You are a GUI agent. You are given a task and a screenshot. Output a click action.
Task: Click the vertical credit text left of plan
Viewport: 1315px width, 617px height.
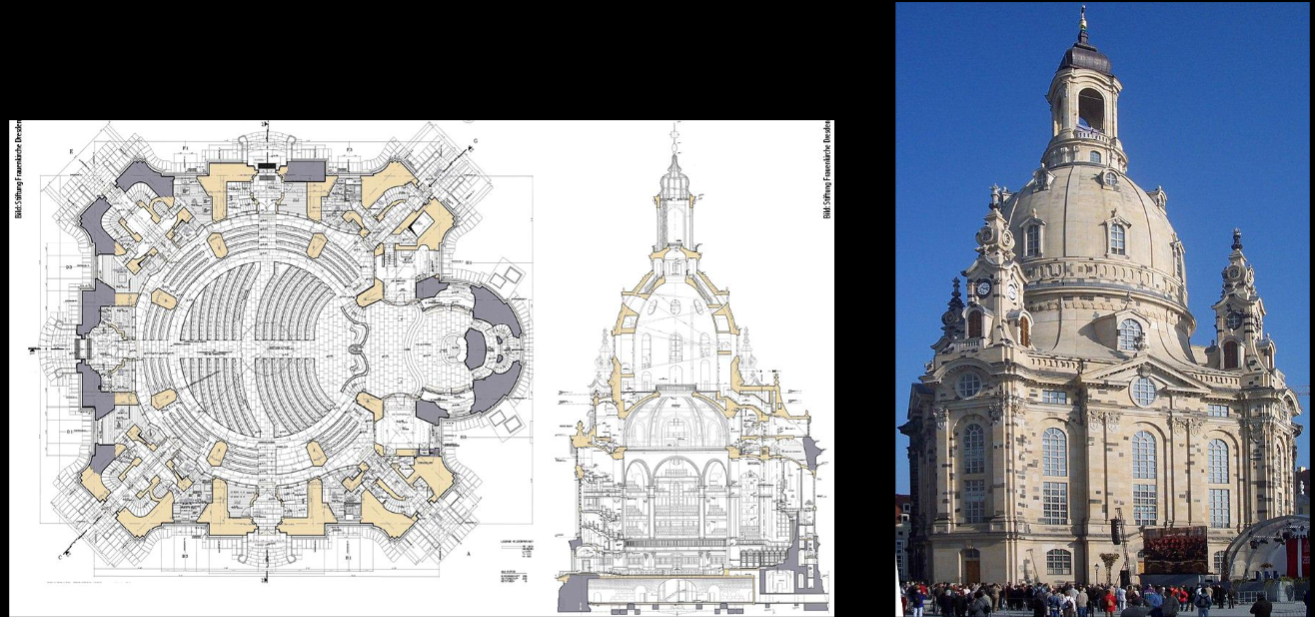(19, 170)
